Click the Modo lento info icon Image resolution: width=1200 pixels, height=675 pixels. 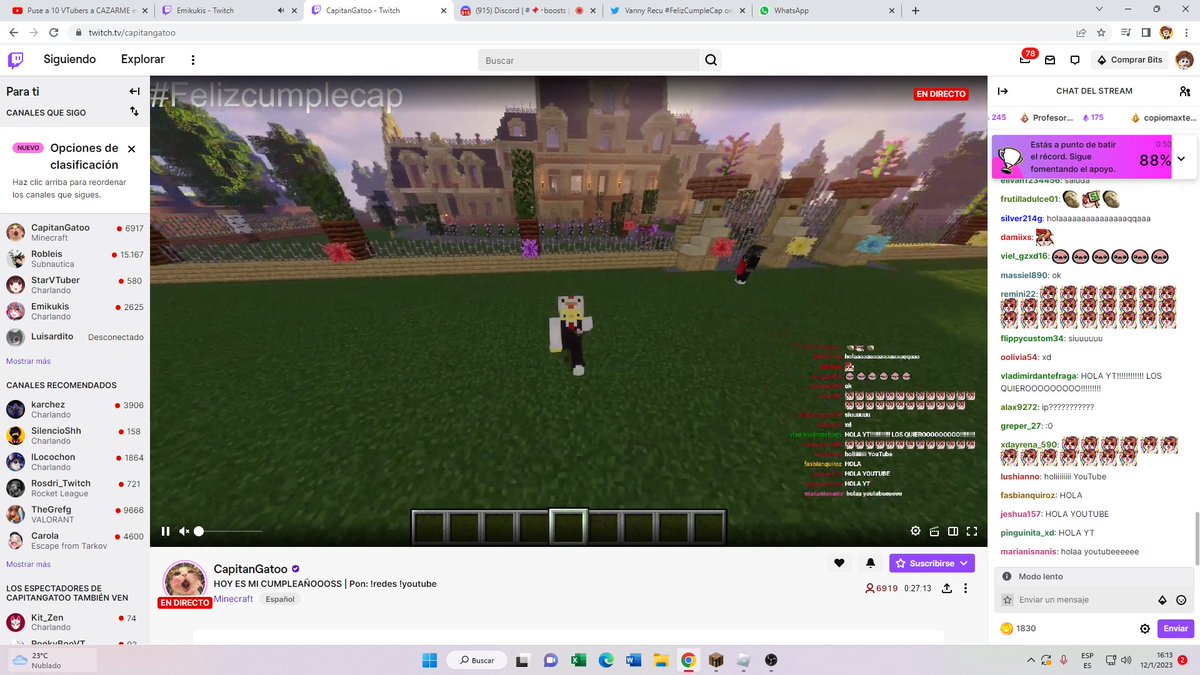click(1007, 577)
